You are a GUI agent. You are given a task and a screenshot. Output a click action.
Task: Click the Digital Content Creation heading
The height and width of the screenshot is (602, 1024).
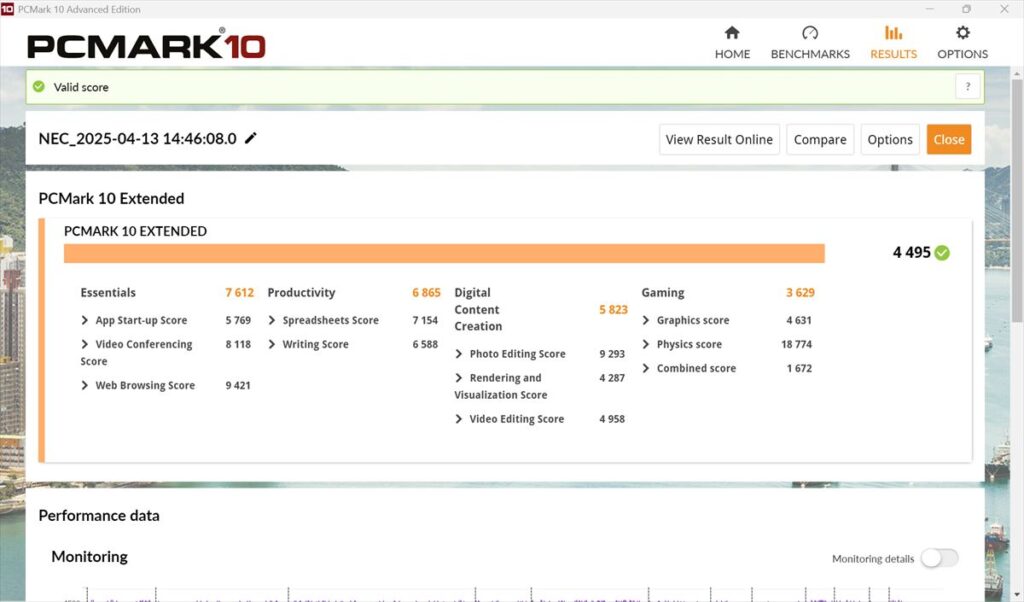pyautogui.click(x=478, y=309)
